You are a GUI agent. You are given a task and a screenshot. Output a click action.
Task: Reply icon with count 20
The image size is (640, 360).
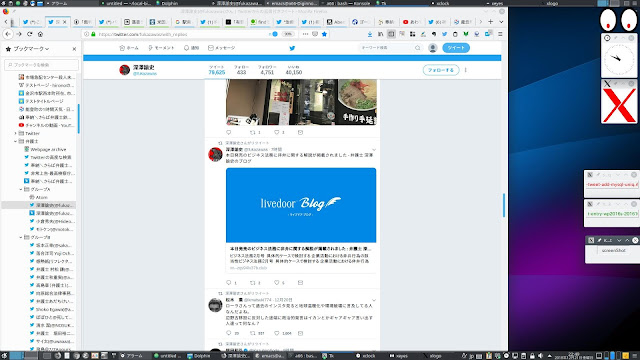coord(229,333)
